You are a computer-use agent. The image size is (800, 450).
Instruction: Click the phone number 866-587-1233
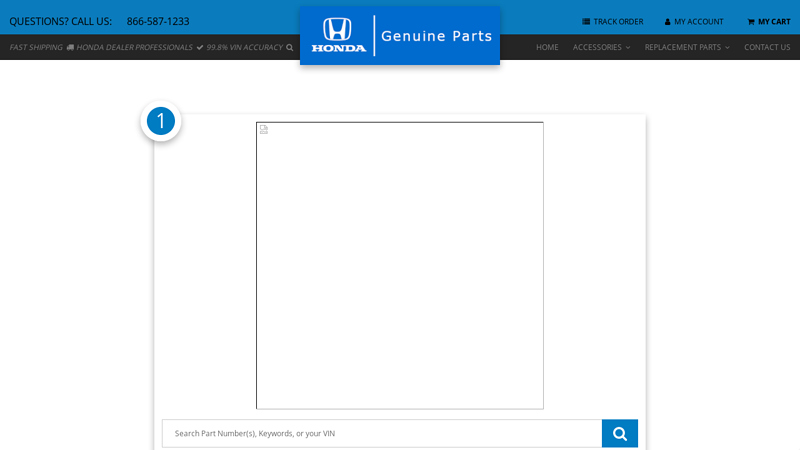[158, 21]
